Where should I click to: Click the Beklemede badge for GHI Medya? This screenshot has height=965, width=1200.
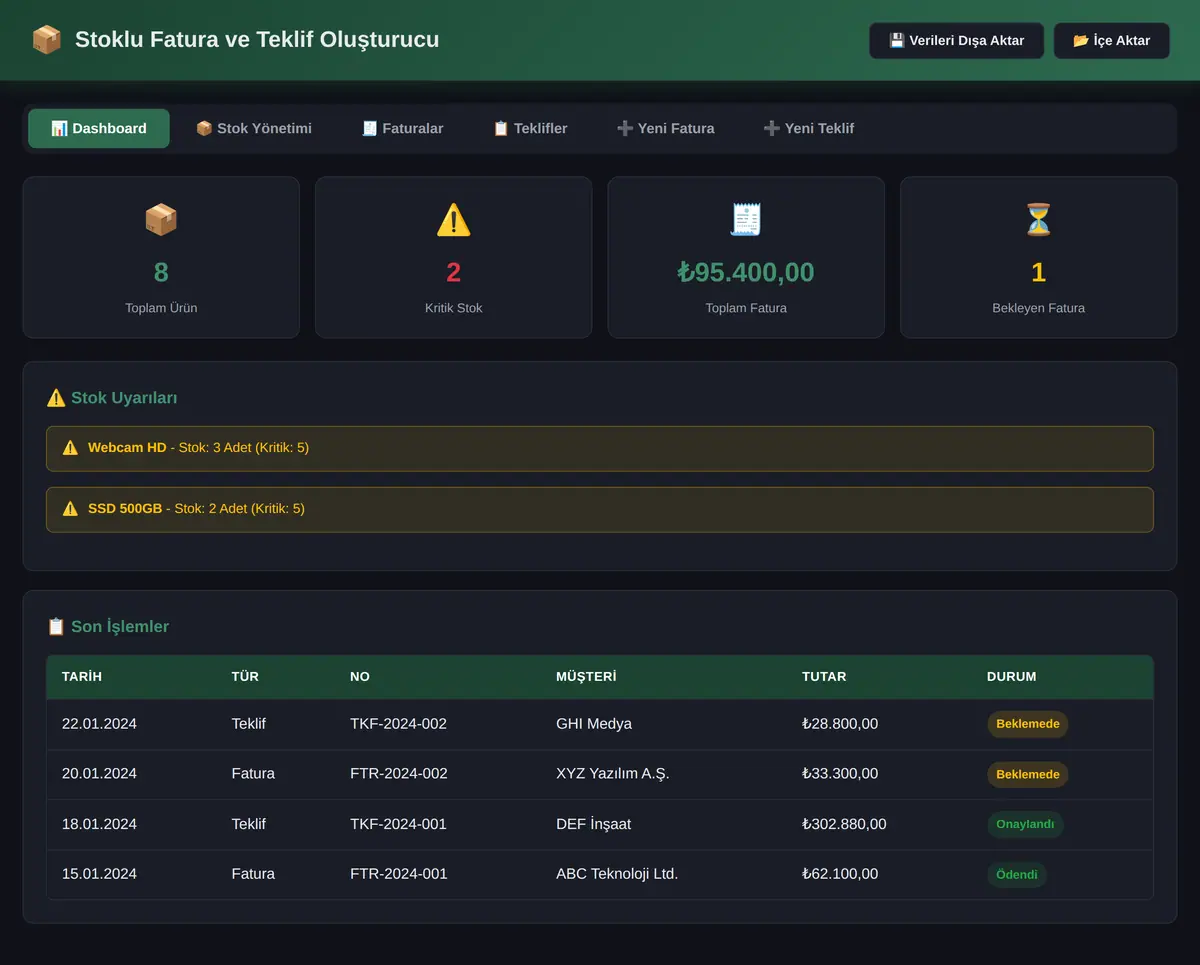pyautogui.click(x=1028, y=724)
